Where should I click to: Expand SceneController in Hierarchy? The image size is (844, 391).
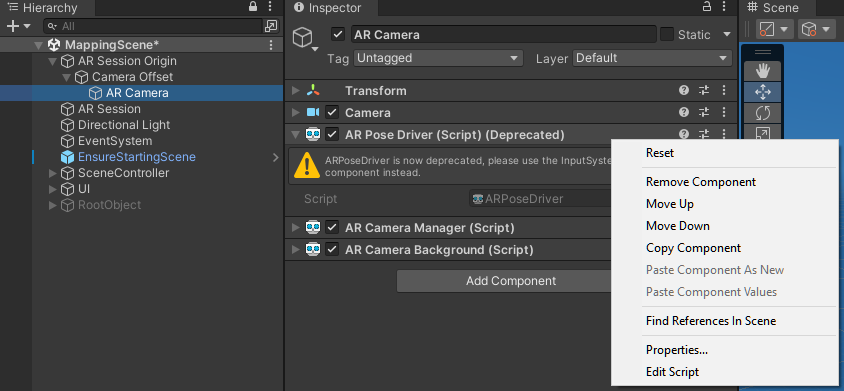52,173
